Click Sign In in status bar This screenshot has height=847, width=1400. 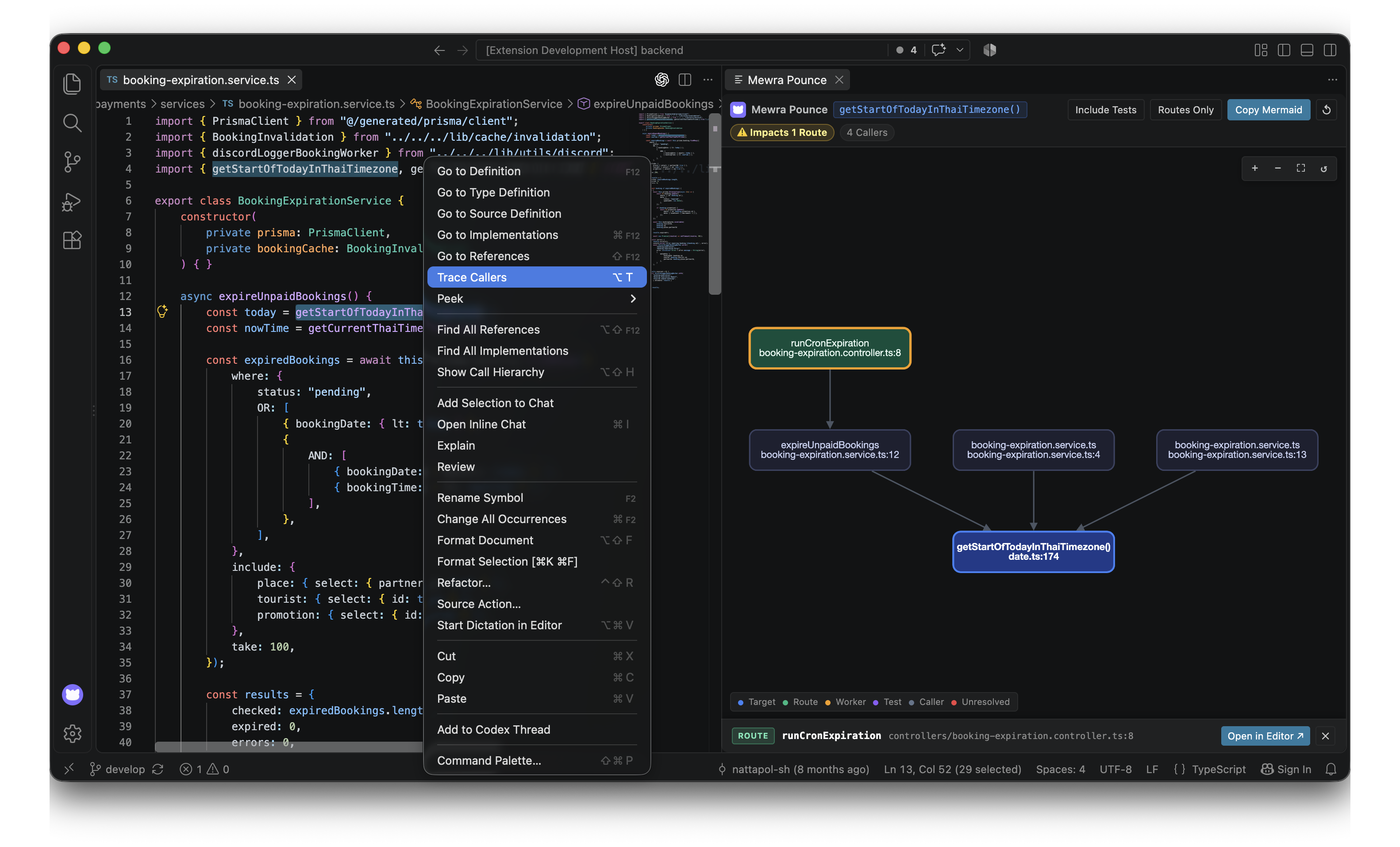[x=1286, y=769]
